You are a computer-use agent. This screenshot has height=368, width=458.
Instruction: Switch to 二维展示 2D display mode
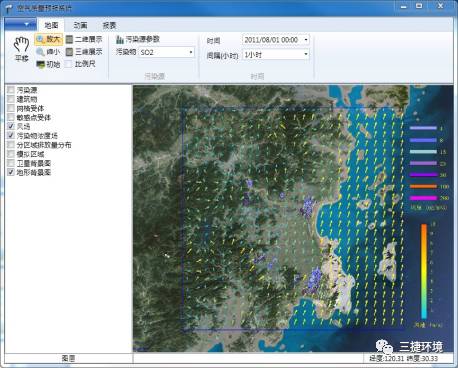[x=84, y=39]
